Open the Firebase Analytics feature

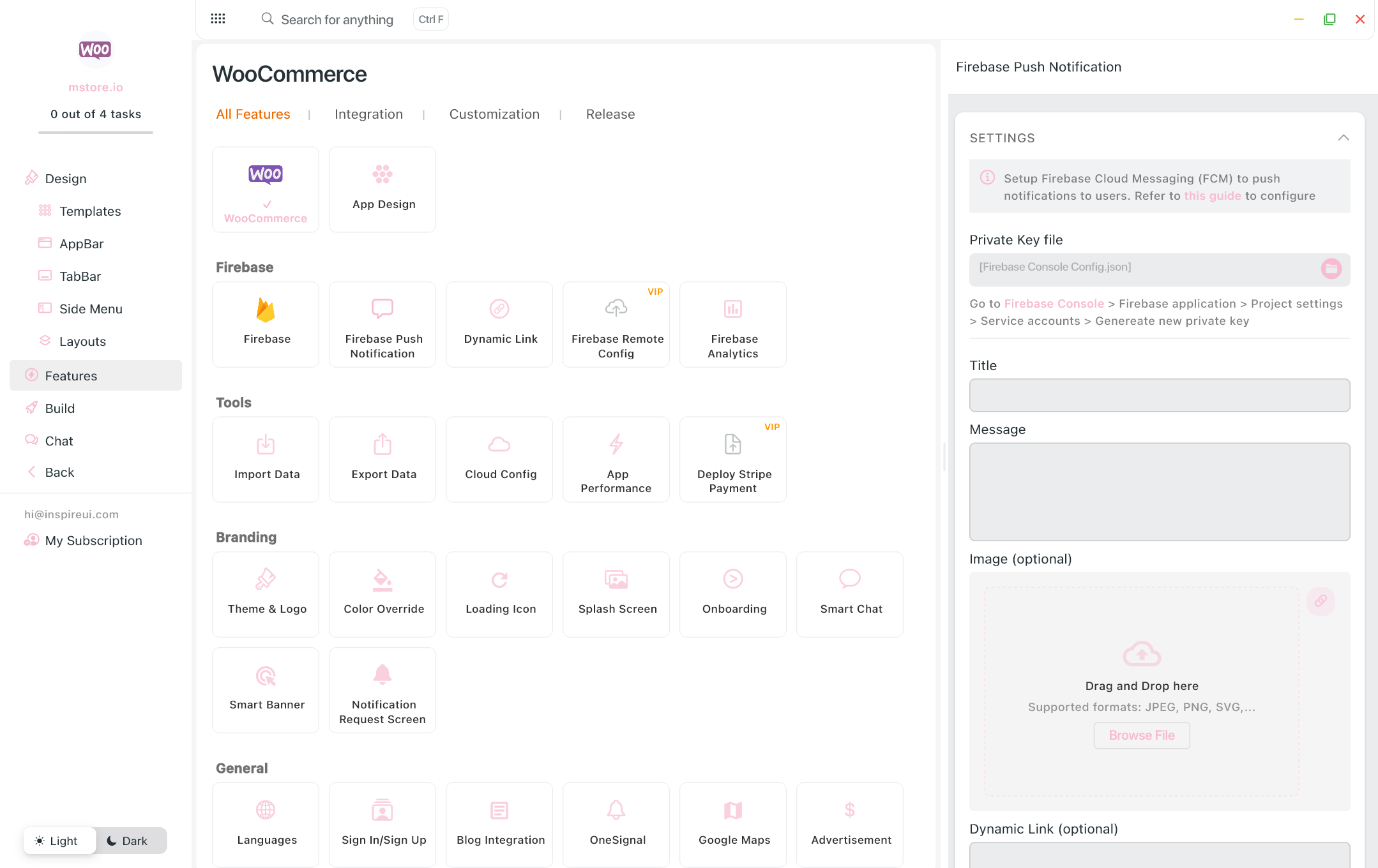click(x=732, y=324)
